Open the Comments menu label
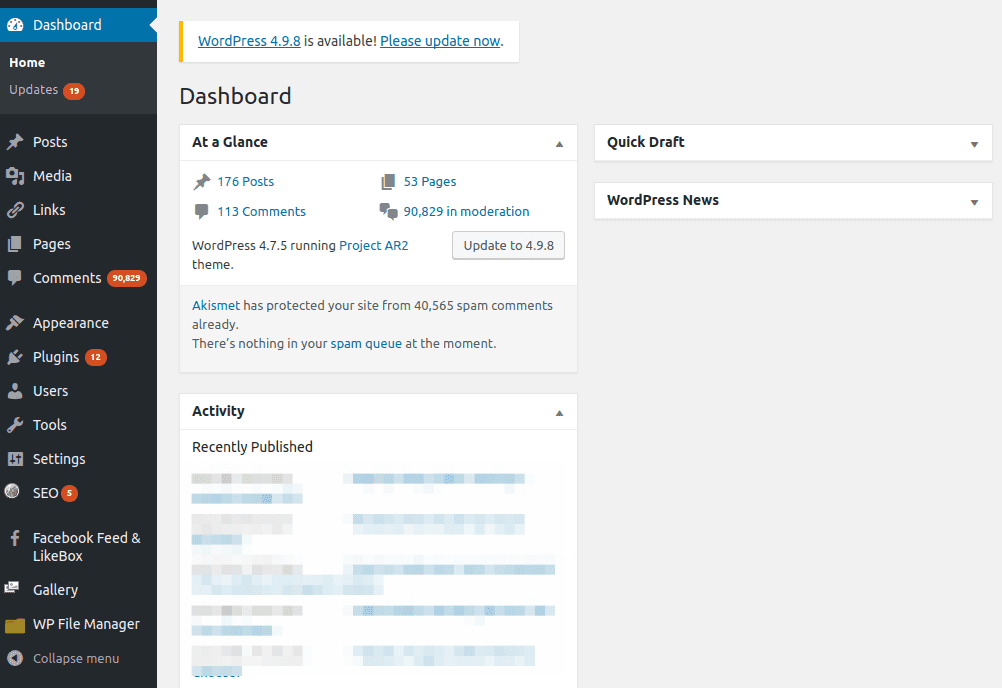The image size is (1002, 688). [x=67, y=278]
